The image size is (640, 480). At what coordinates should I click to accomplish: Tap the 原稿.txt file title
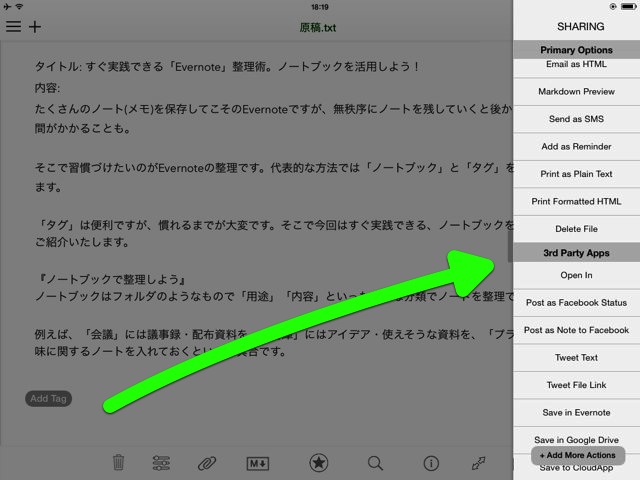point(318,27)
